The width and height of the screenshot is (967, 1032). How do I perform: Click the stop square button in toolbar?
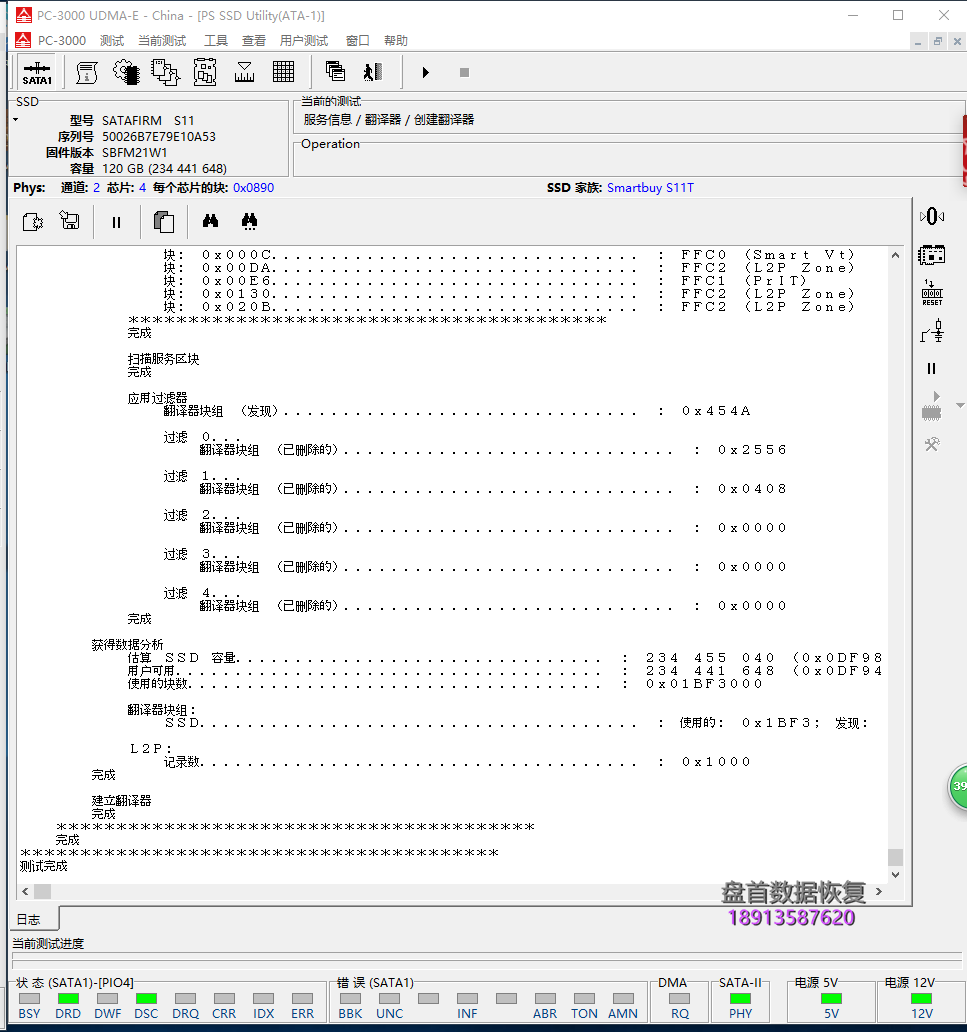tap(464, 72)
